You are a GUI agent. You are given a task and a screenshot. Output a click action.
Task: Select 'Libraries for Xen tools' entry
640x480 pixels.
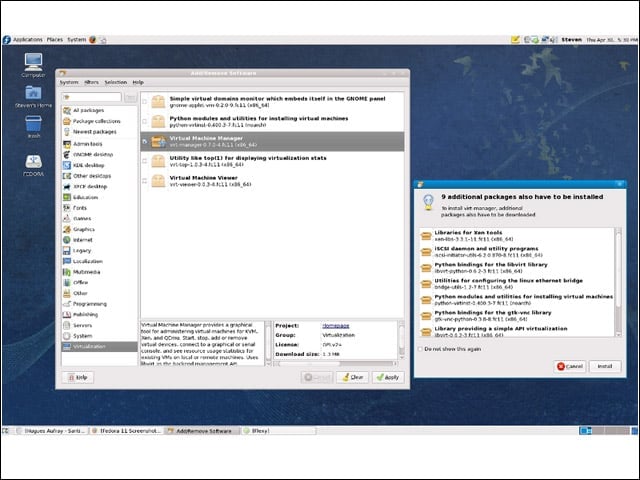pos(516,236)
